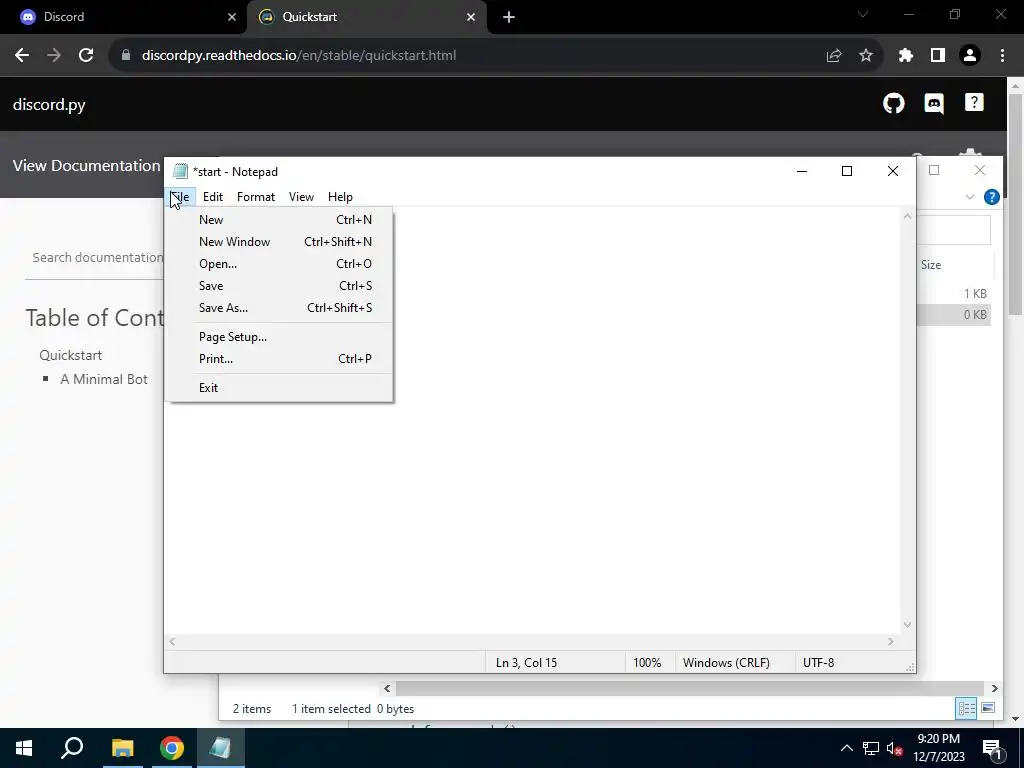Image resolution: width=1024 pixels, height=768 pixels.
Task: Click the discord.py site title
Action: coord(49,104)
